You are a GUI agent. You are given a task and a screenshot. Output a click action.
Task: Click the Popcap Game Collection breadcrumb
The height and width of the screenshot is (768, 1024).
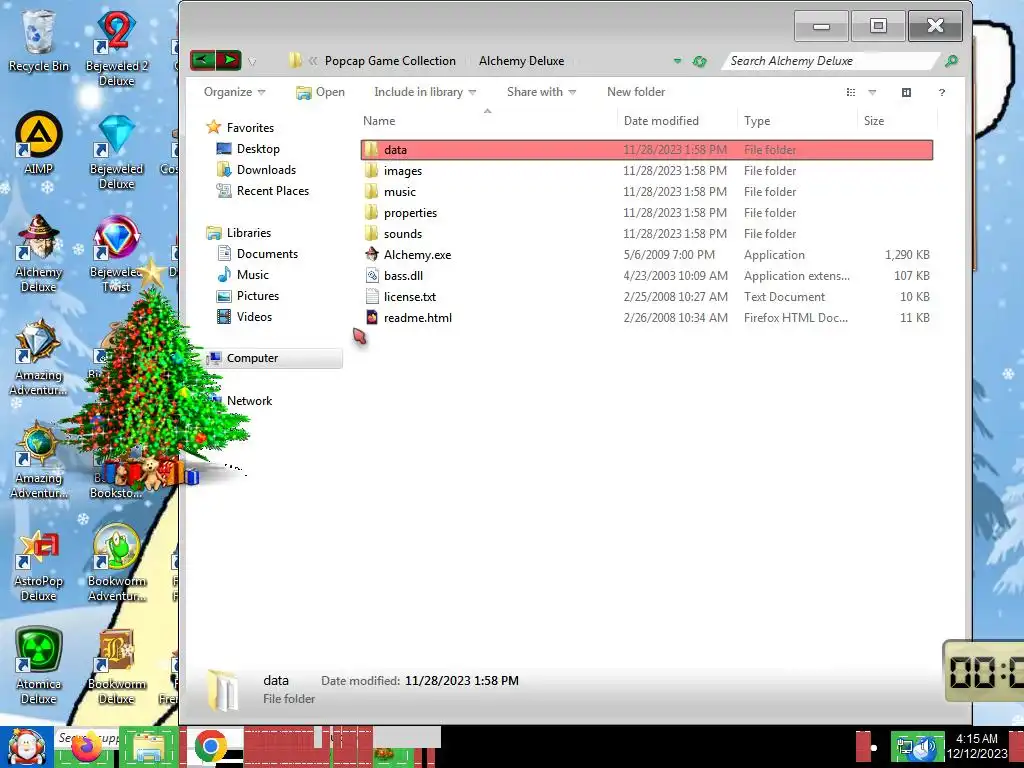click(x=390, y=61)
